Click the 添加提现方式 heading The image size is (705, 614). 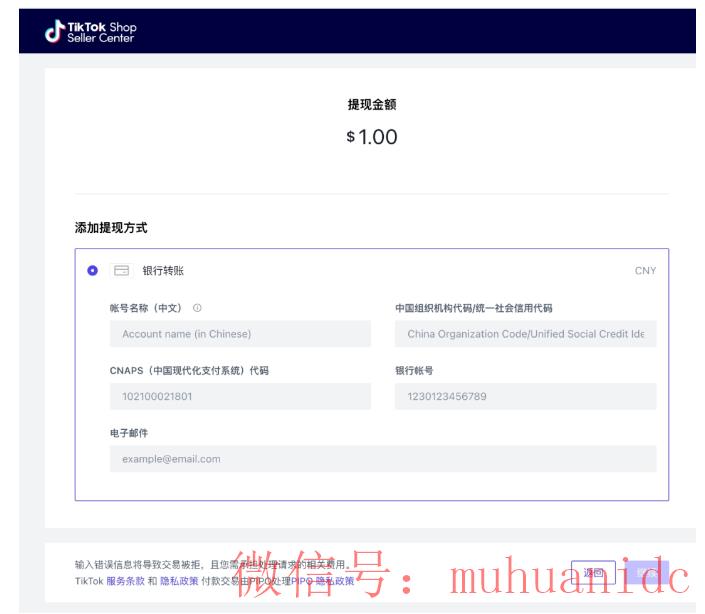pos(111,228)
